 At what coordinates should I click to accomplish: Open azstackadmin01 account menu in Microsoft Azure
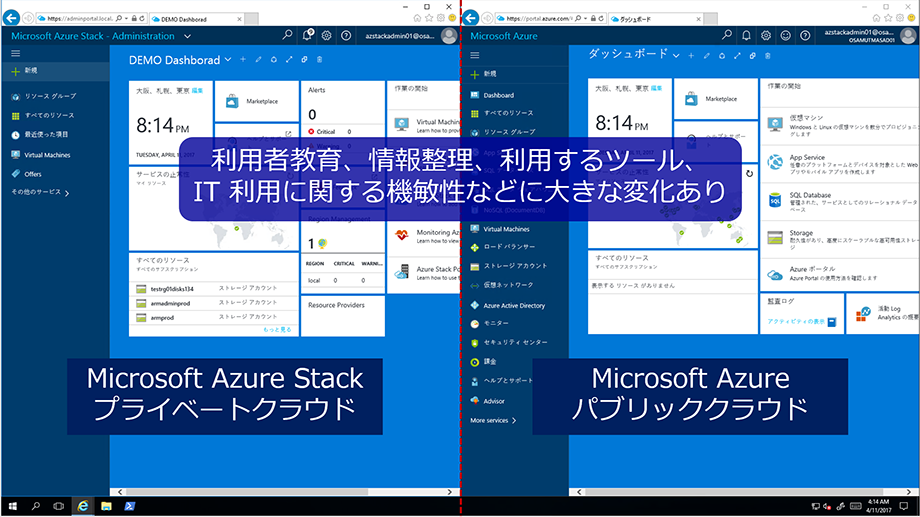[x=870, y=36]
